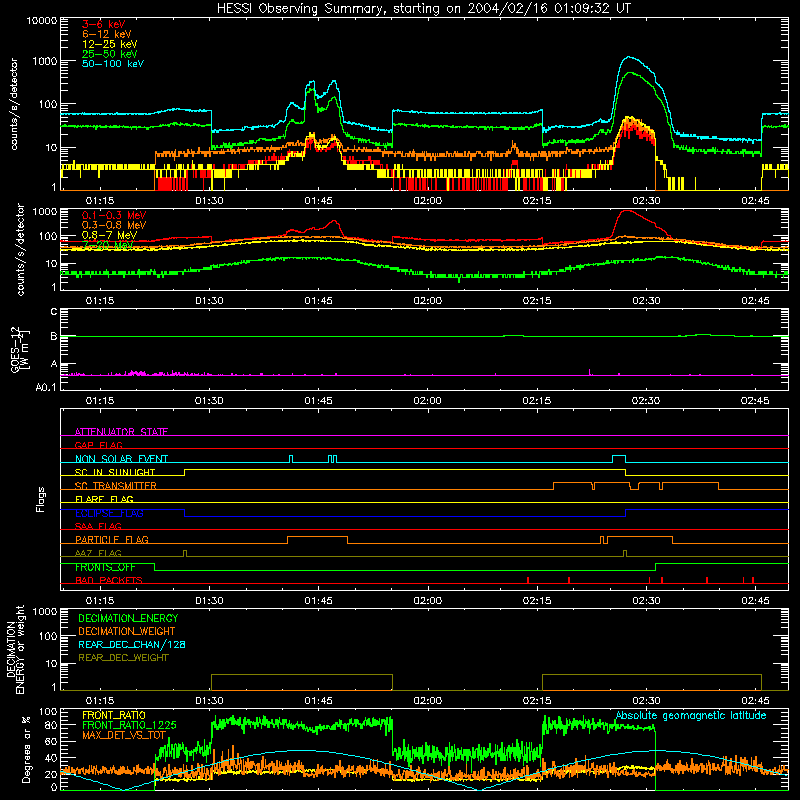Click the 'SAA_FLAG' flag label
Screen dimensions: 800x800
[x=98, y=526]
